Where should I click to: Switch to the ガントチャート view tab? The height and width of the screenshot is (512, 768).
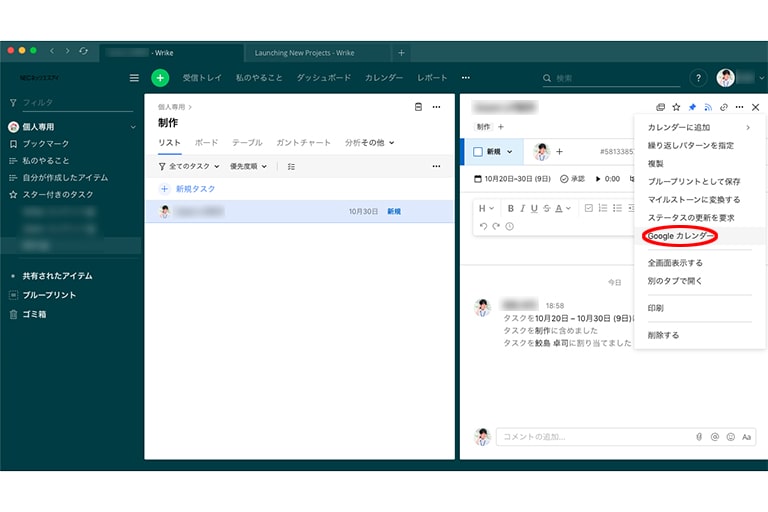click(x=303, y=143)
